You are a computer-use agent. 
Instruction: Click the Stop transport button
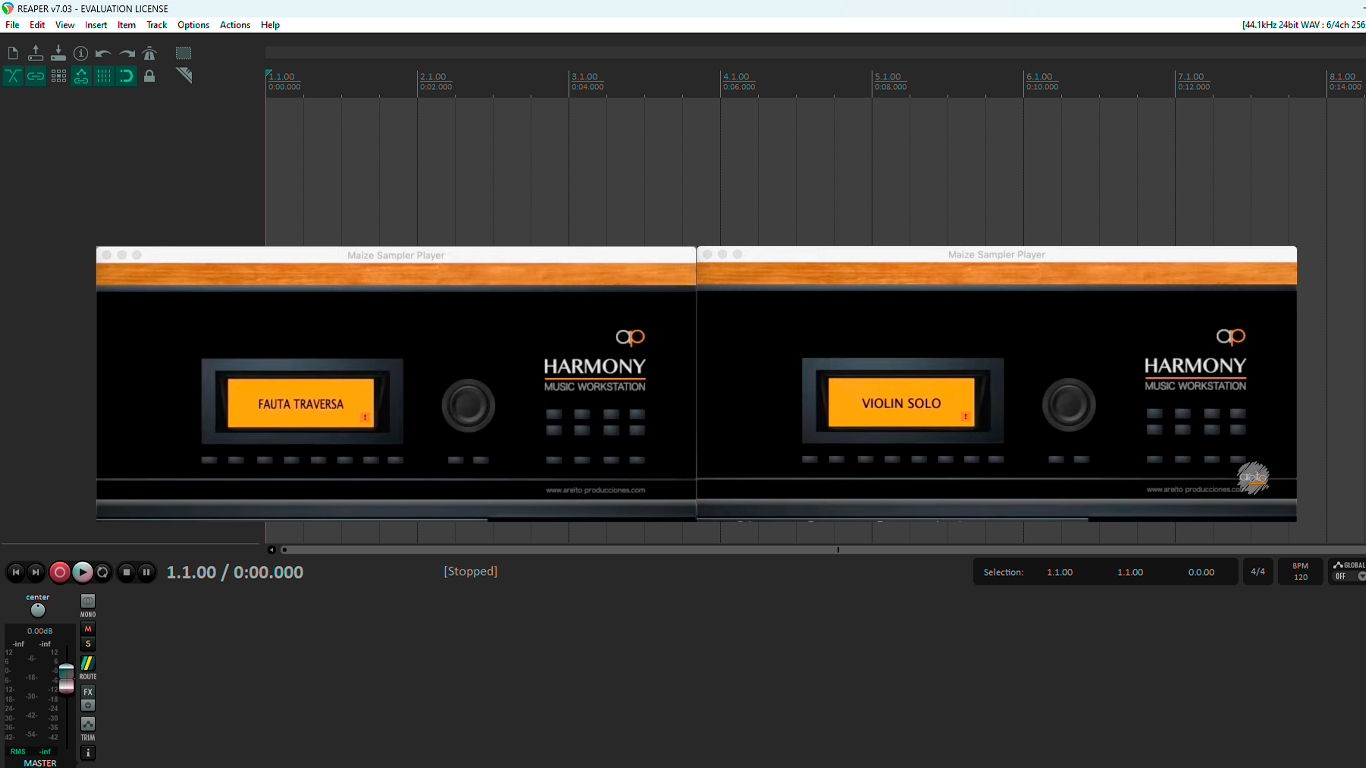coord(126,572)
